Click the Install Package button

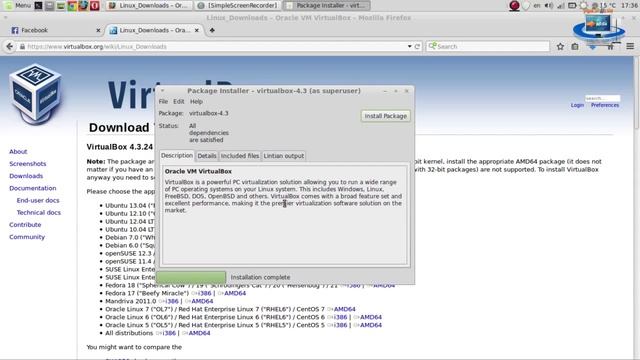click(x=385, y=116)
